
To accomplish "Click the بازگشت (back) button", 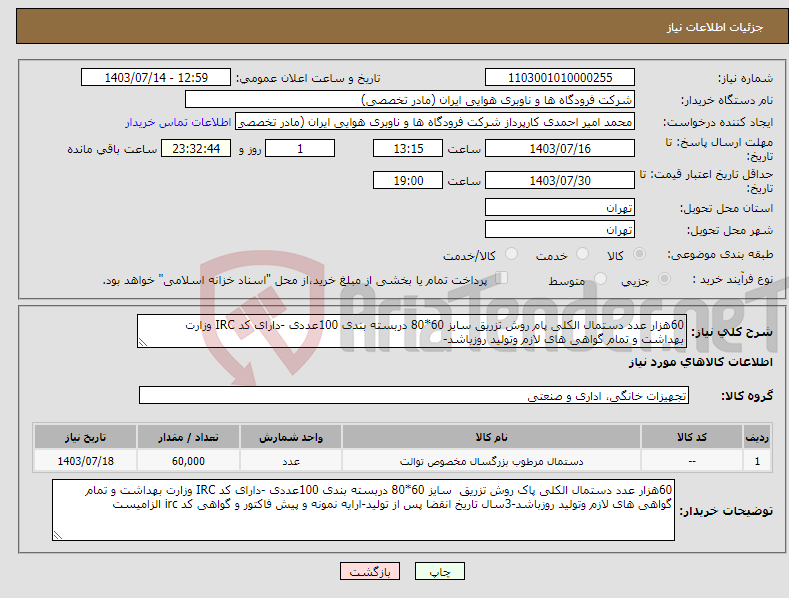I will tap(370, 571).
